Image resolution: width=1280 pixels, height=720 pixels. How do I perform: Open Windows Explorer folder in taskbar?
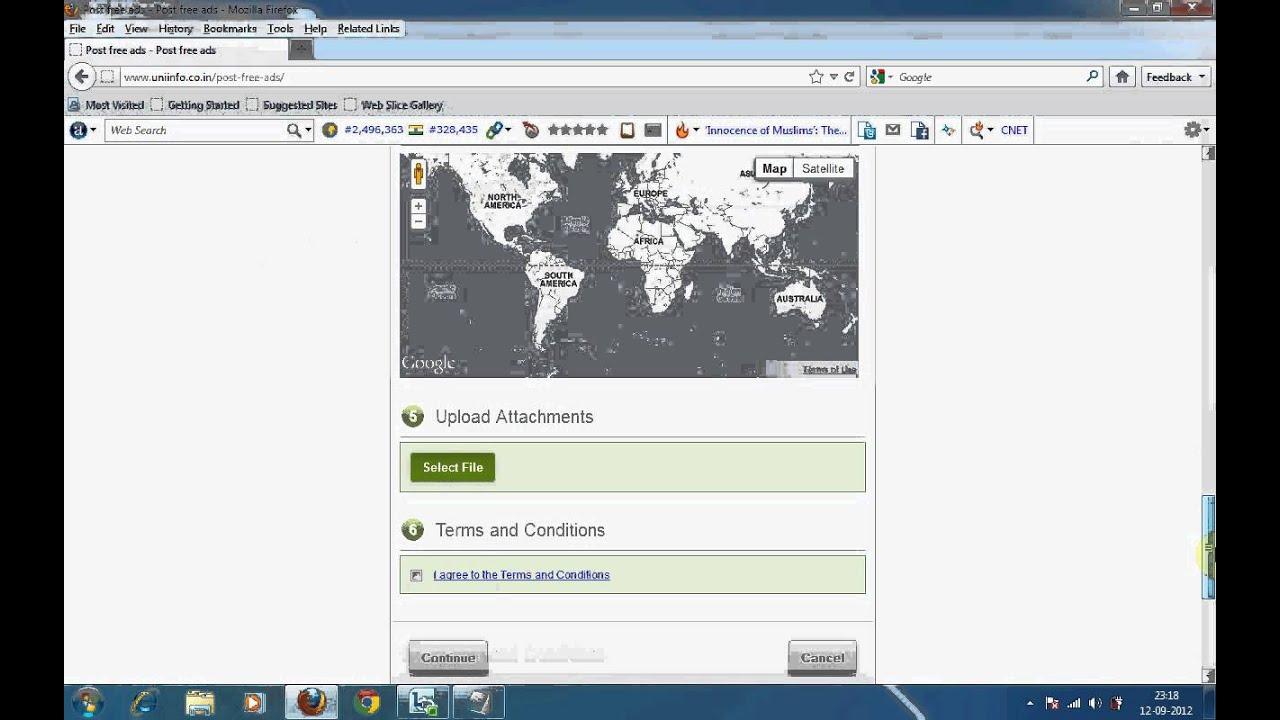[200, 703]
